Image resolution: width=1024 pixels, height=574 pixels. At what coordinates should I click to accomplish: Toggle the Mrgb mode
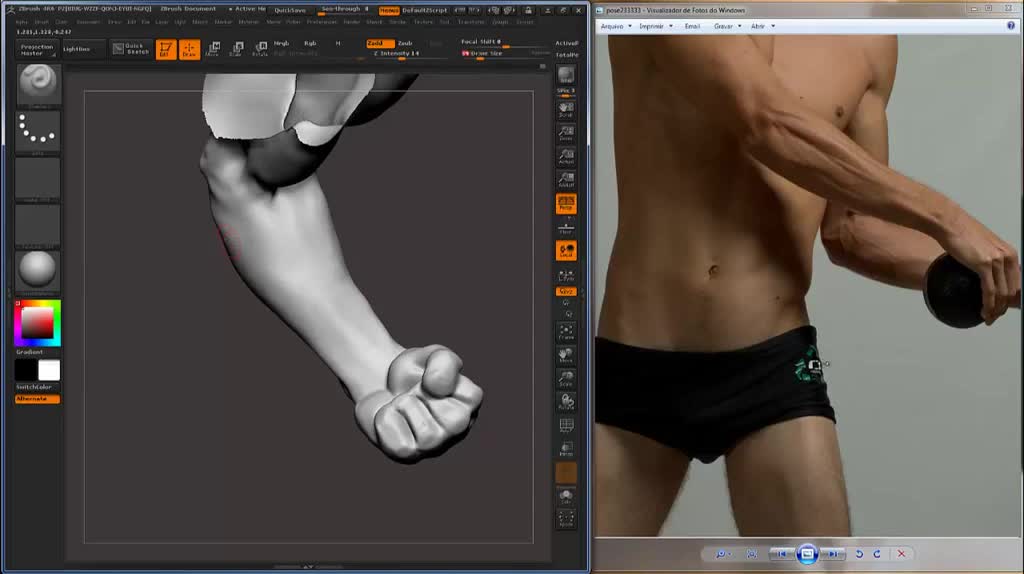click(x=281, y=43)
